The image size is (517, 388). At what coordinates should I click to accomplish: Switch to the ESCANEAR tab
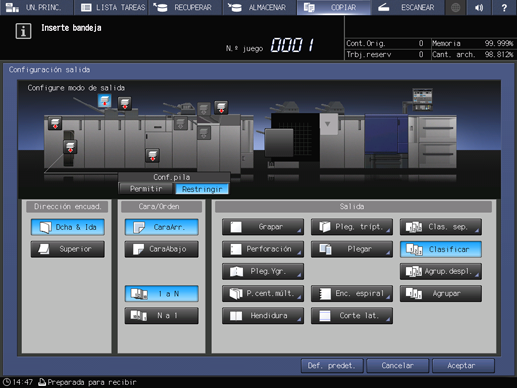tap(407, 7)
